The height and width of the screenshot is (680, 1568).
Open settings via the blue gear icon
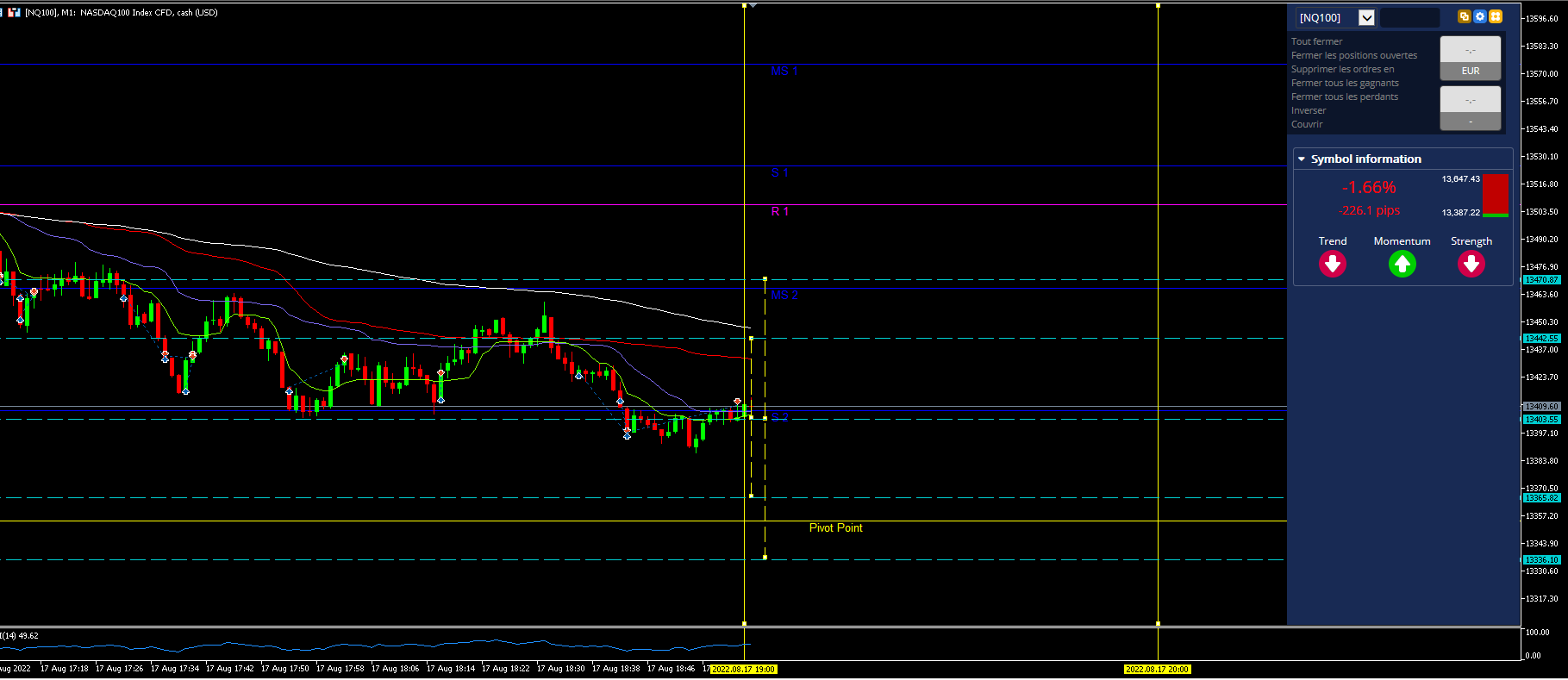(1480, 16)
